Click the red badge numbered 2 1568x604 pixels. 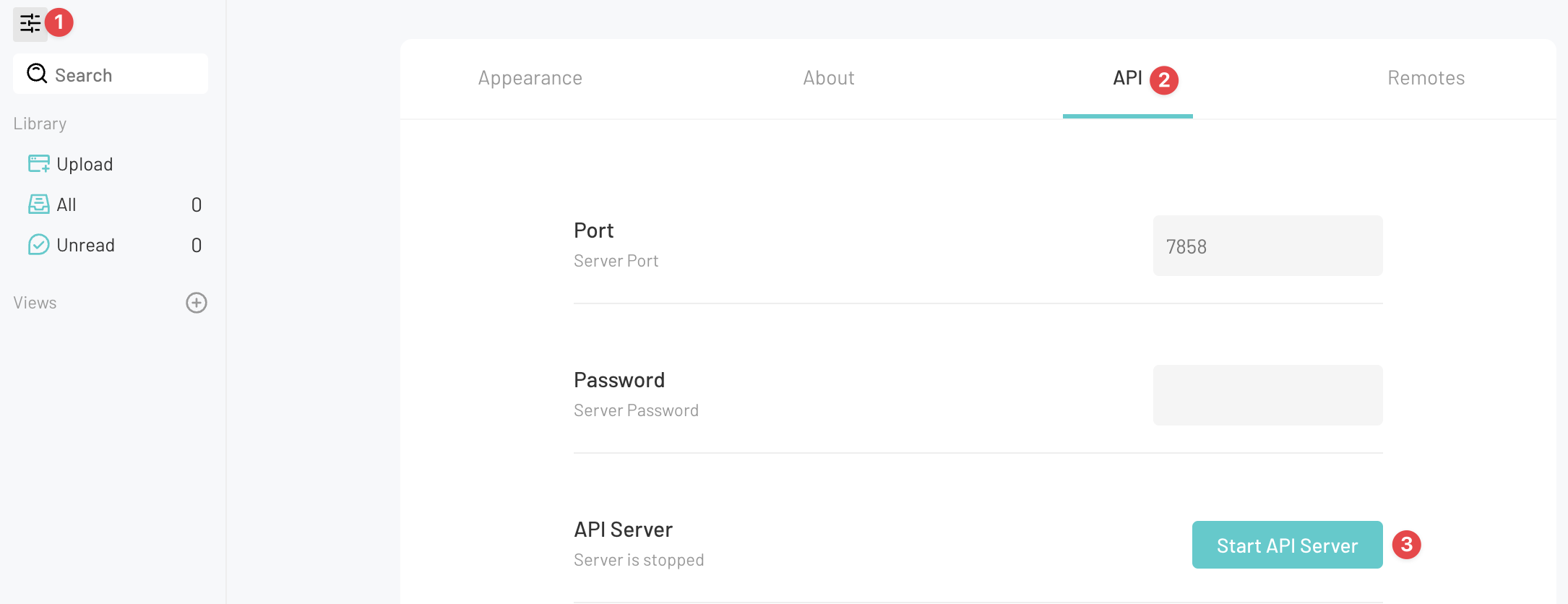point(1163,80)
